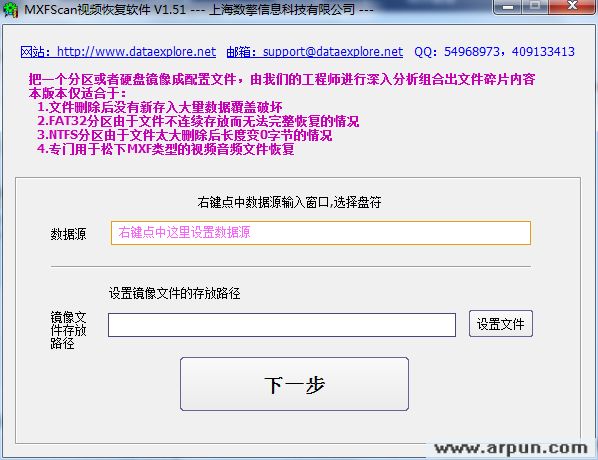The width and height of the screenshot is (598, 460).
Task: Minimize the MXFScan window
Action: point(508,6)
